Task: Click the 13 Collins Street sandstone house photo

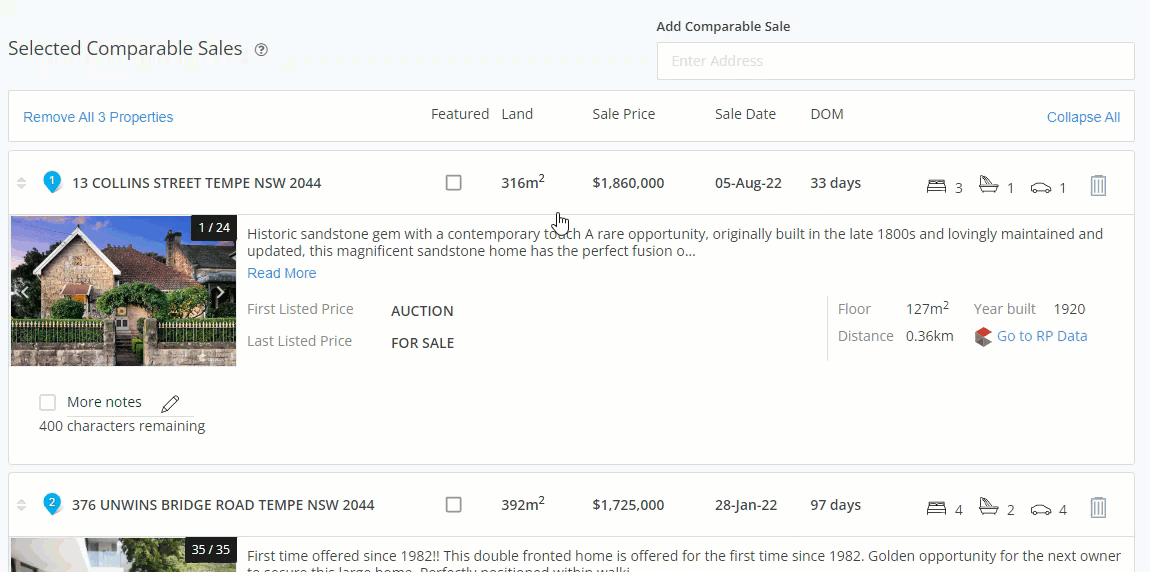Action: coord(123,290)
